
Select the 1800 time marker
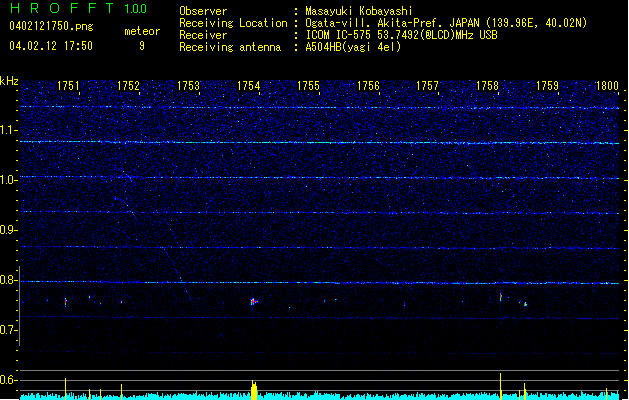pyautogui.click(x=607, y=86)
